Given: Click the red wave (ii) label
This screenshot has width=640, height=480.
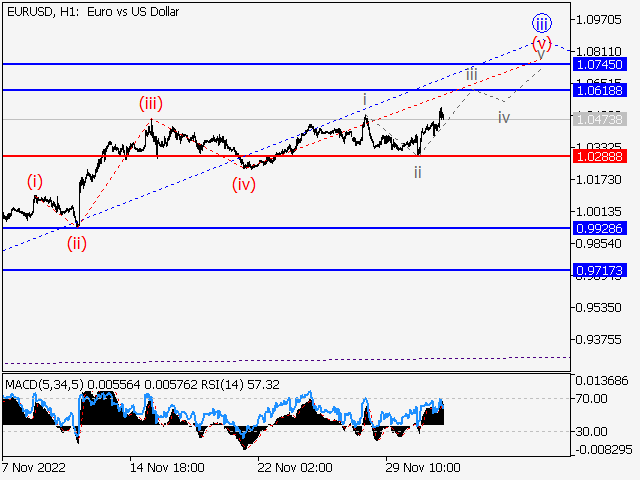Looking at the screenshot, I should coord(77,244).
